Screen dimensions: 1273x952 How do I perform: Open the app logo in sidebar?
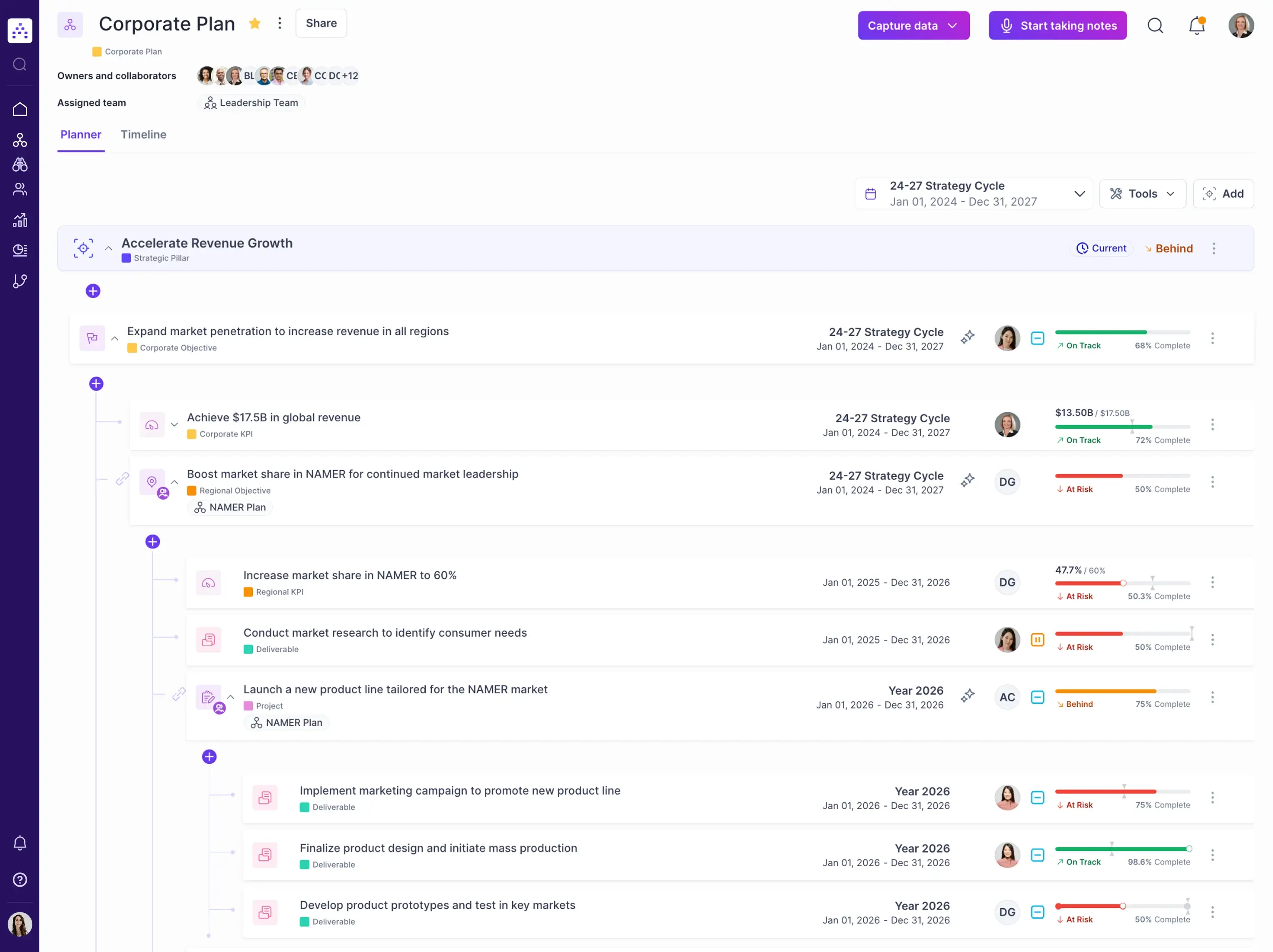[x=20, y=30]
